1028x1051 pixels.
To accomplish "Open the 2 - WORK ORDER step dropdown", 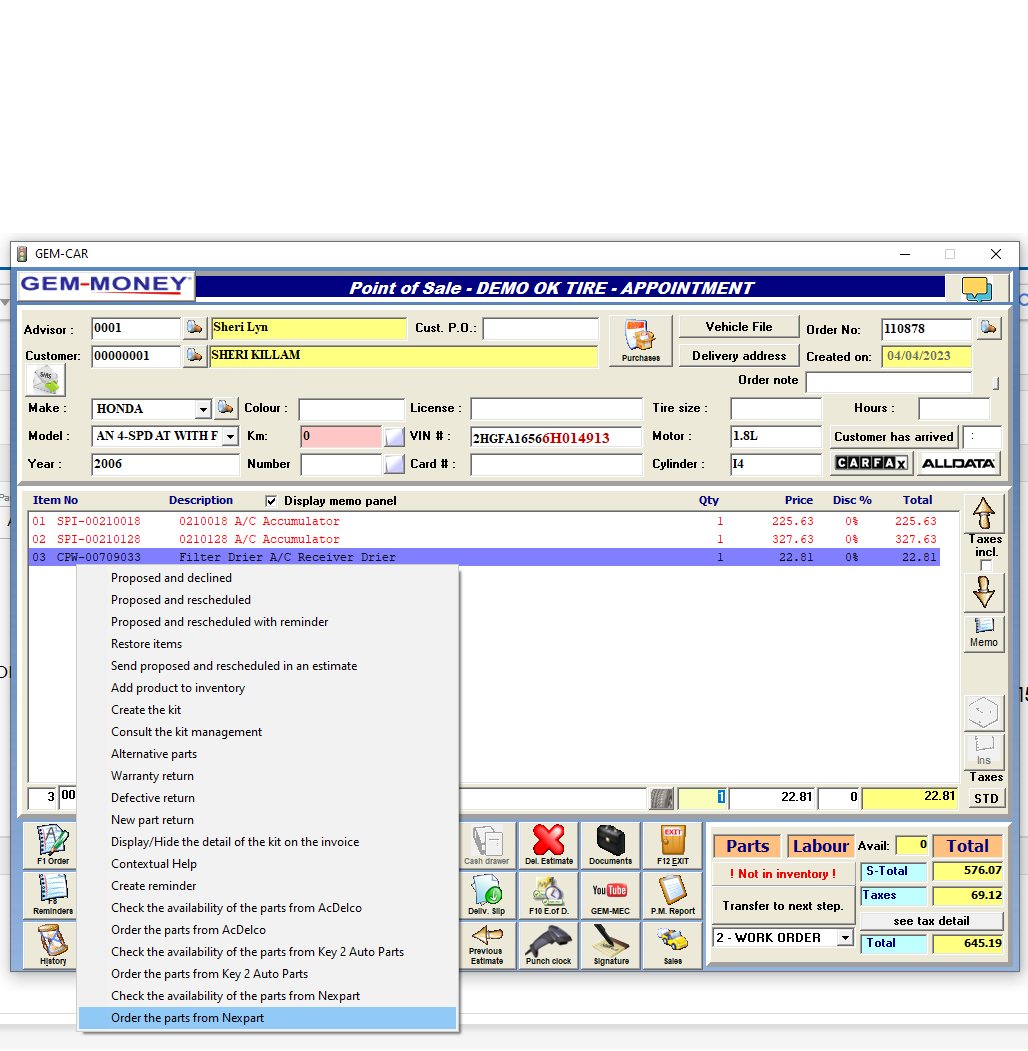I will pos(846,938).
